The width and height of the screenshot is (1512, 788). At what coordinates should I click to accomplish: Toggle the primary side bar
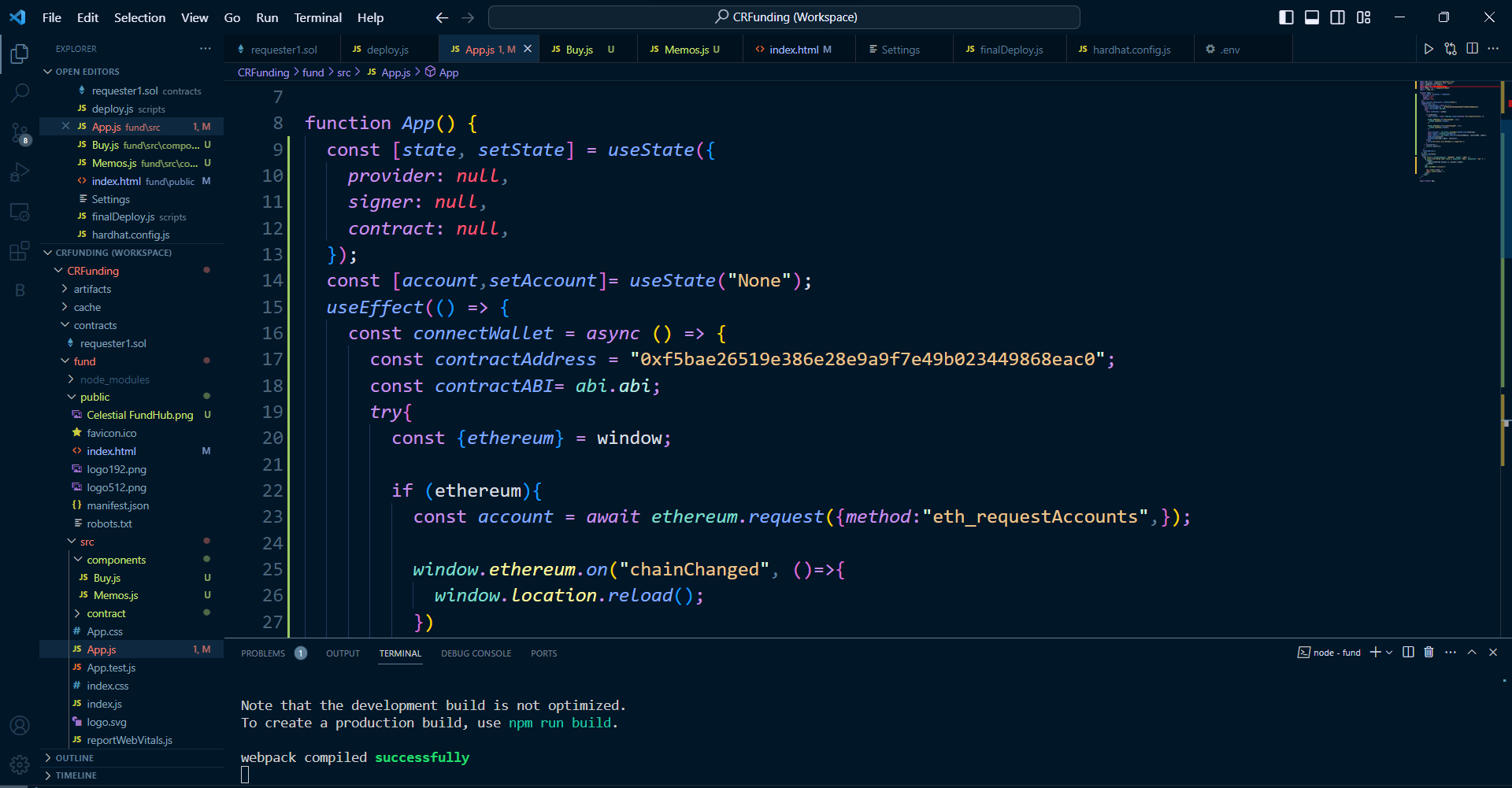(x=1286, y=17)
